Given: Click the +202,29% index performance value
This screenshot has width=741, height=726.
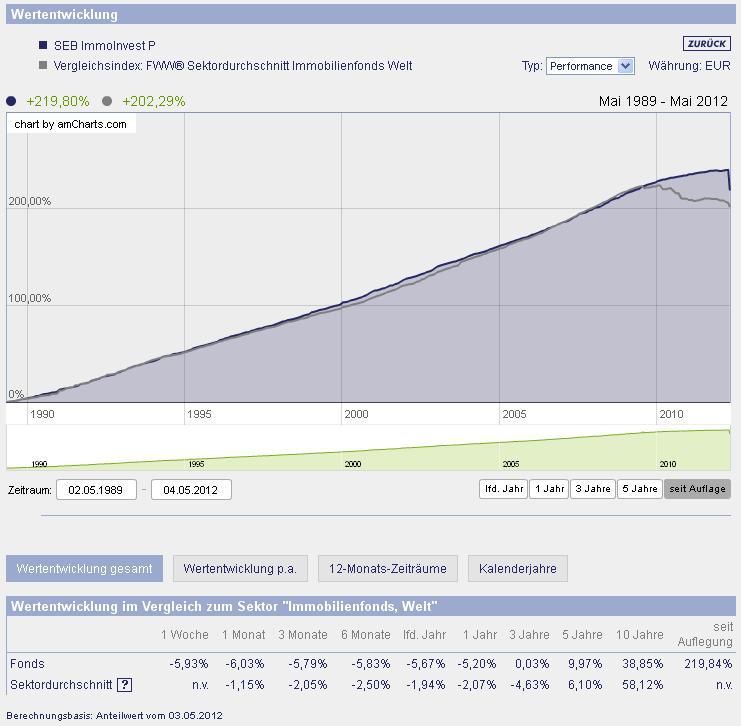Looking at the screenshot, I should (x=154, y=101).
